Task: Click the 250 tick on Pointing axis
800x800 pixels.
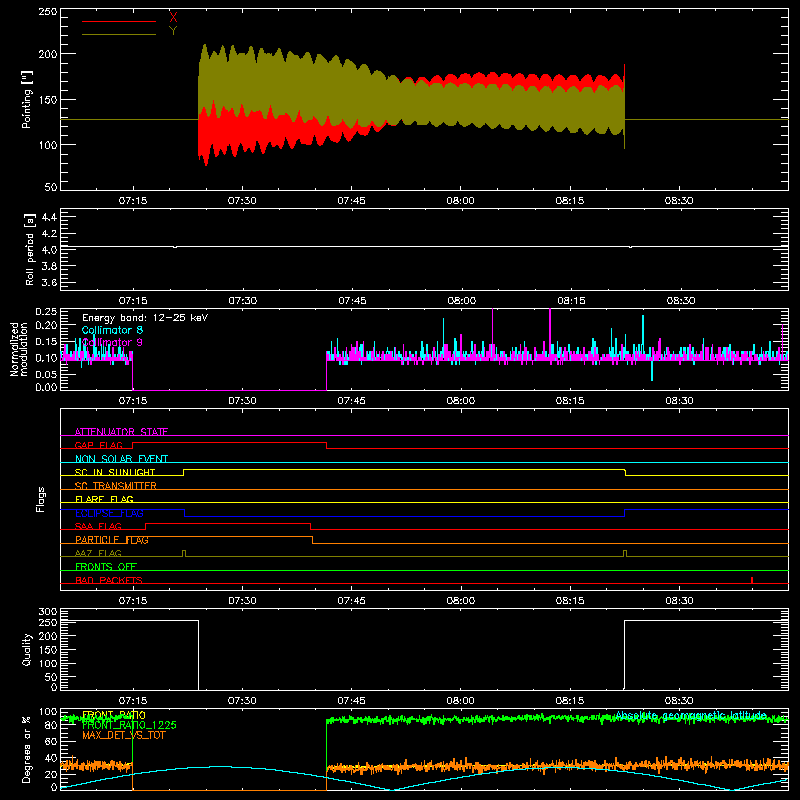Action: (x=48, y=12)
